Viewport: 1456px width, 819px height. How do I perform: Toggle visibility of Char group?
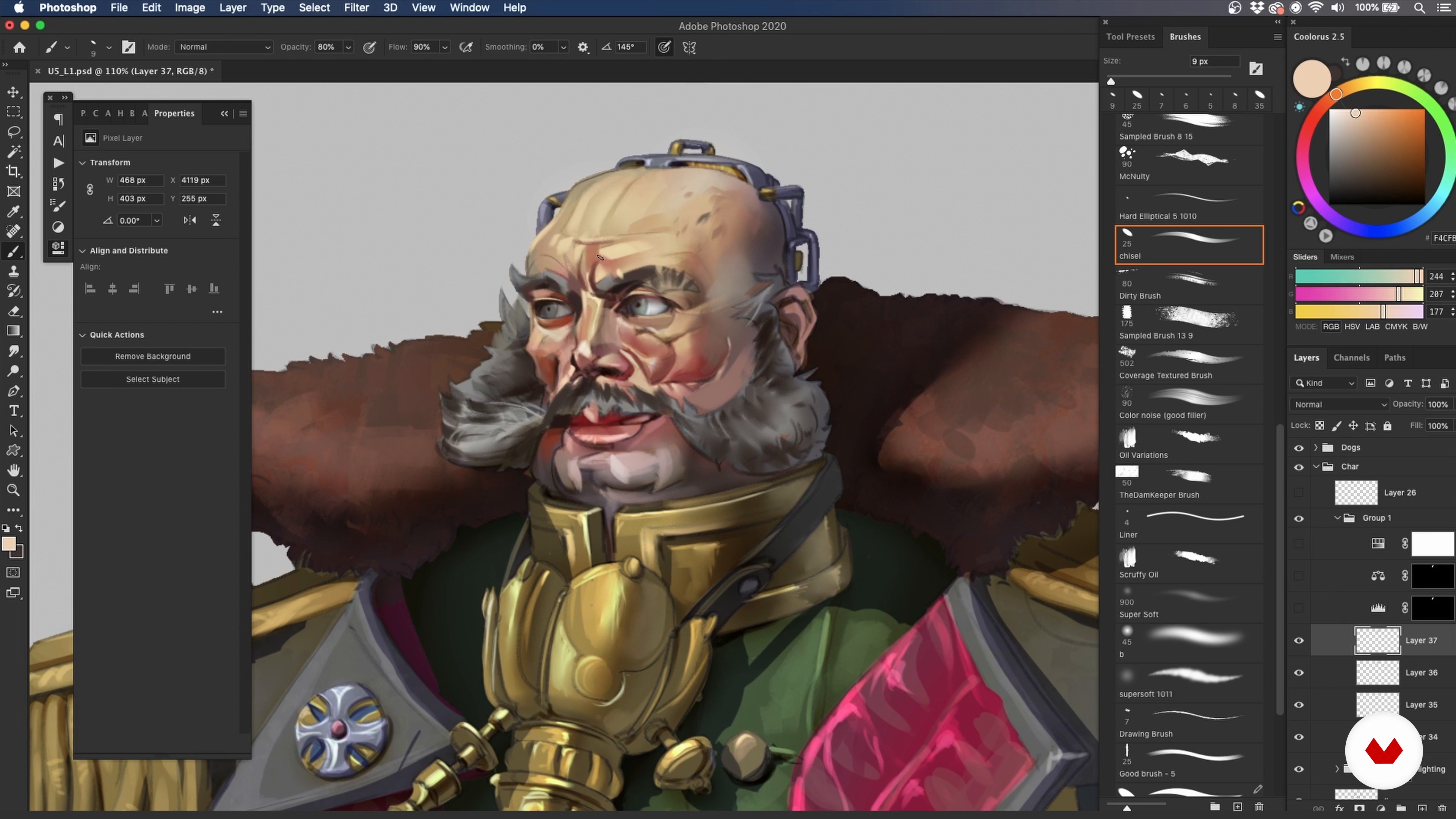click(x=1299, y=468)
